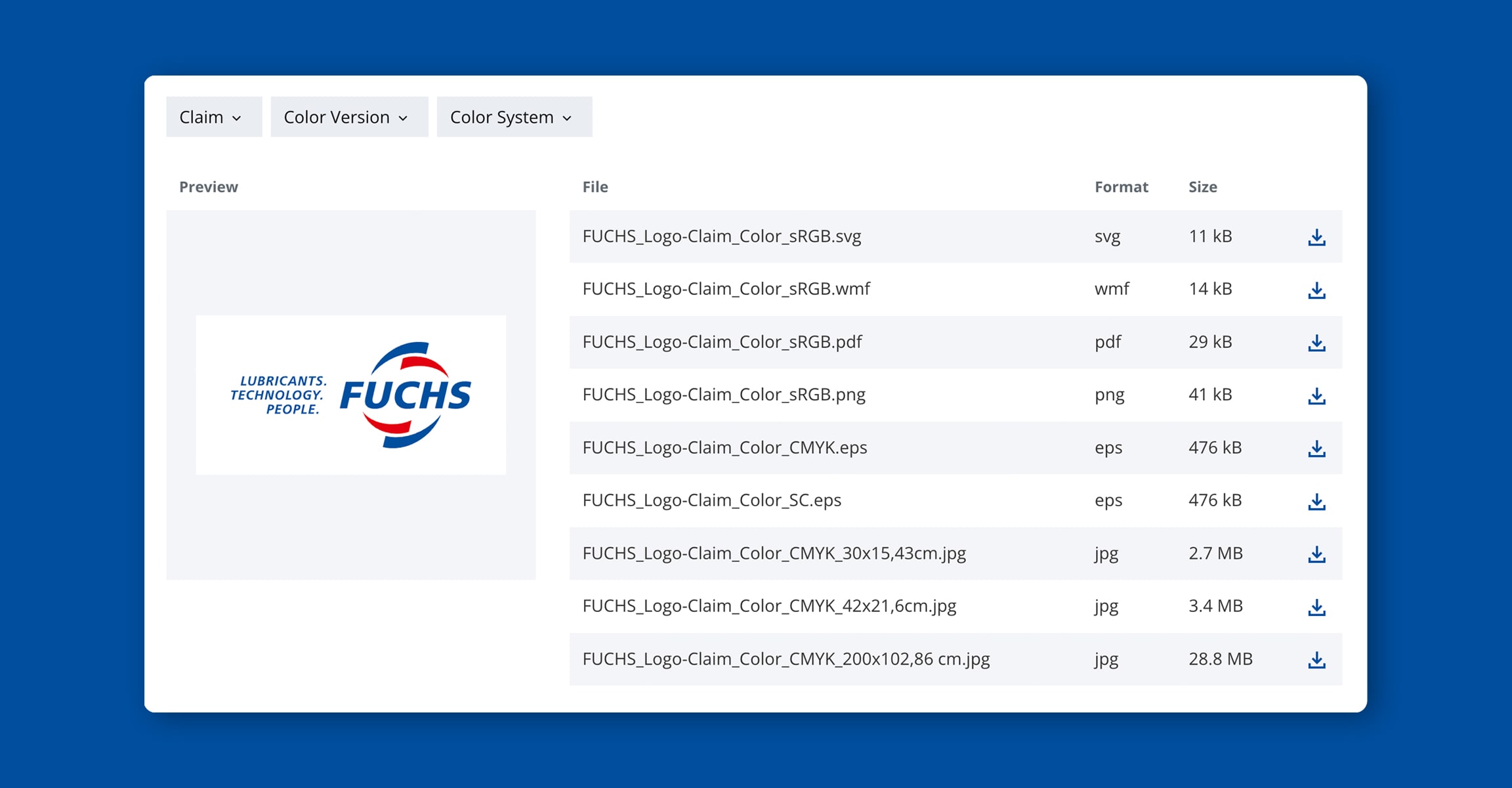Click the Format column header
This screenshot has width=1512, height=788.
pos(1122,187)
